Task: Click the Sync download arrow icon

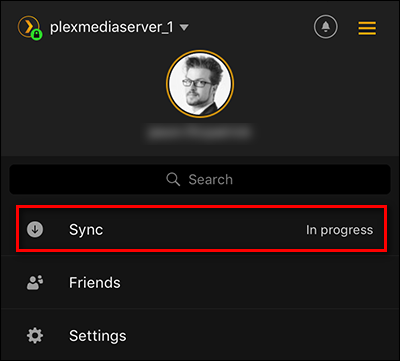Action: pyautogui.click(x=35, y=229)
